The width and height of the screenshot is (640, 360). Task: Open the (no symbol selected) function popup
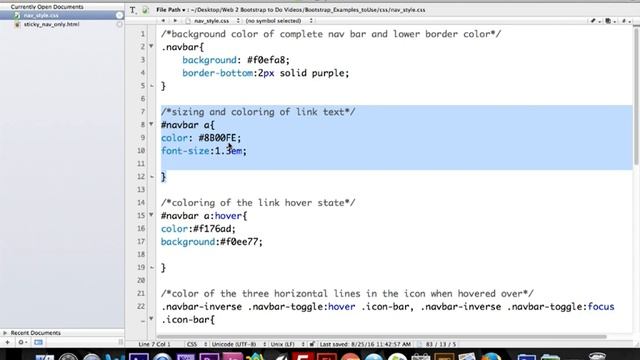click(x=279, y=20)
